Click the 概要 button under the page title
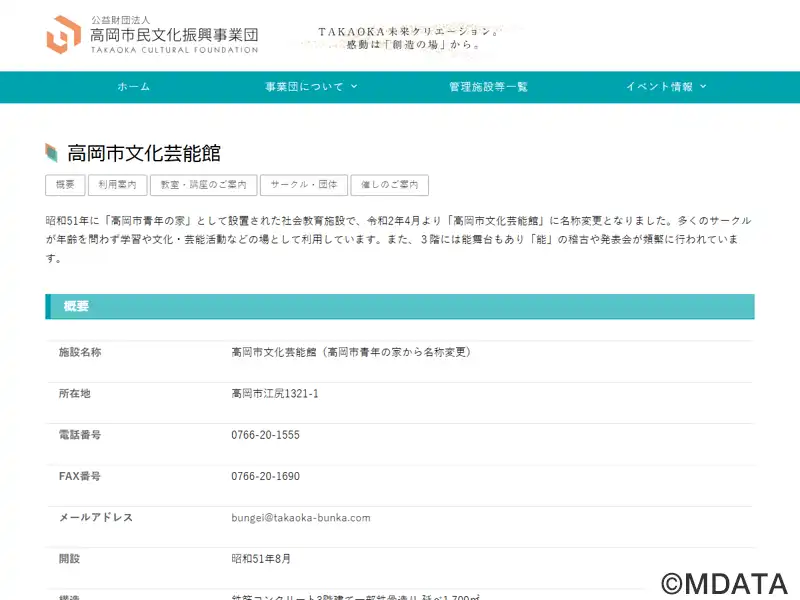 [65, 185]
